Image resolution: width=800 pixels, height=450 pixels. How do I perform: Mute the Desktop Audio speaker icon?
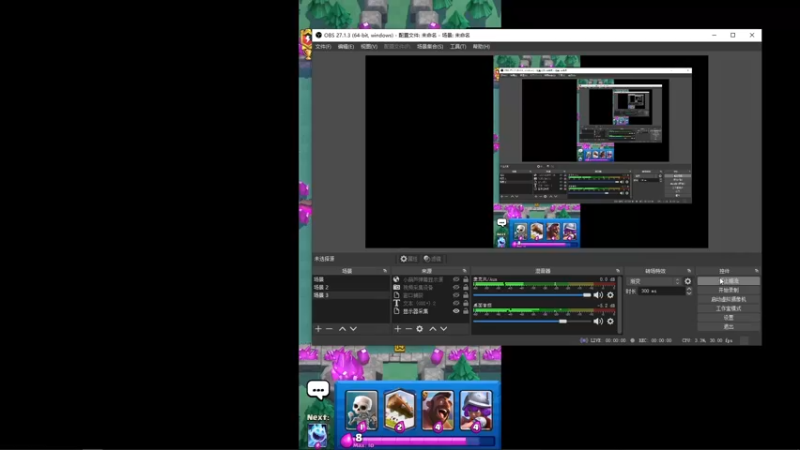click(598, 321)
